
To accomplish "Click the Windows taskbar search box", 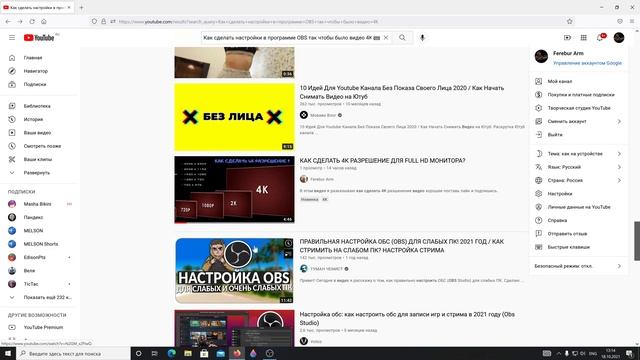I will click(73, 353).
